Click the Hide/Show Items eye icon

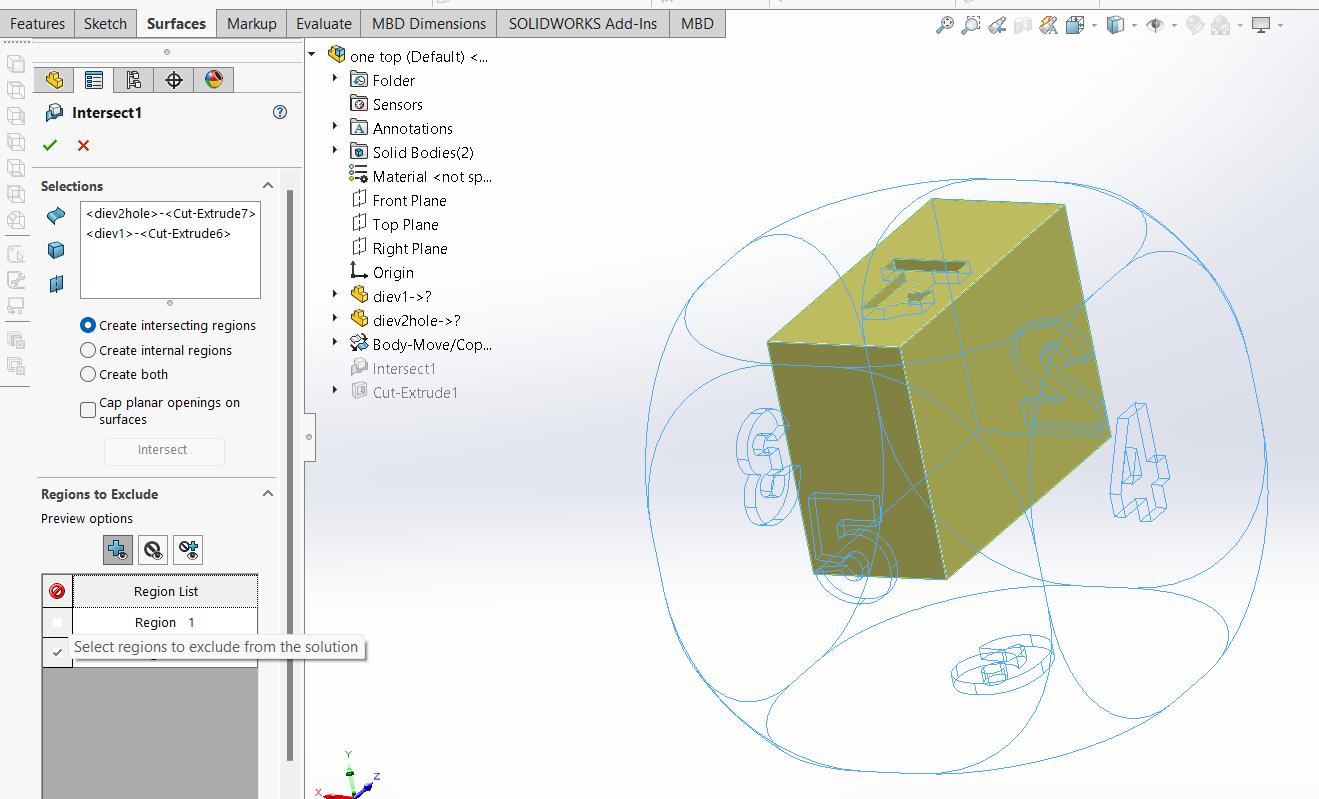(1154, 25)
